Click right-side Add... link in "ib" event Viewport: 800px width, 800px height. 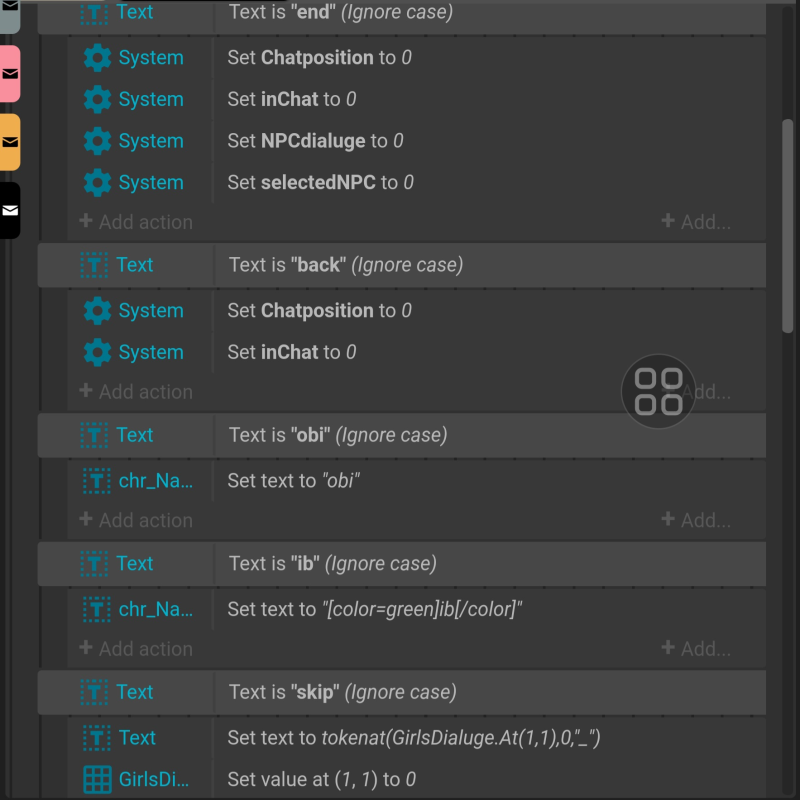pos(696,648)
